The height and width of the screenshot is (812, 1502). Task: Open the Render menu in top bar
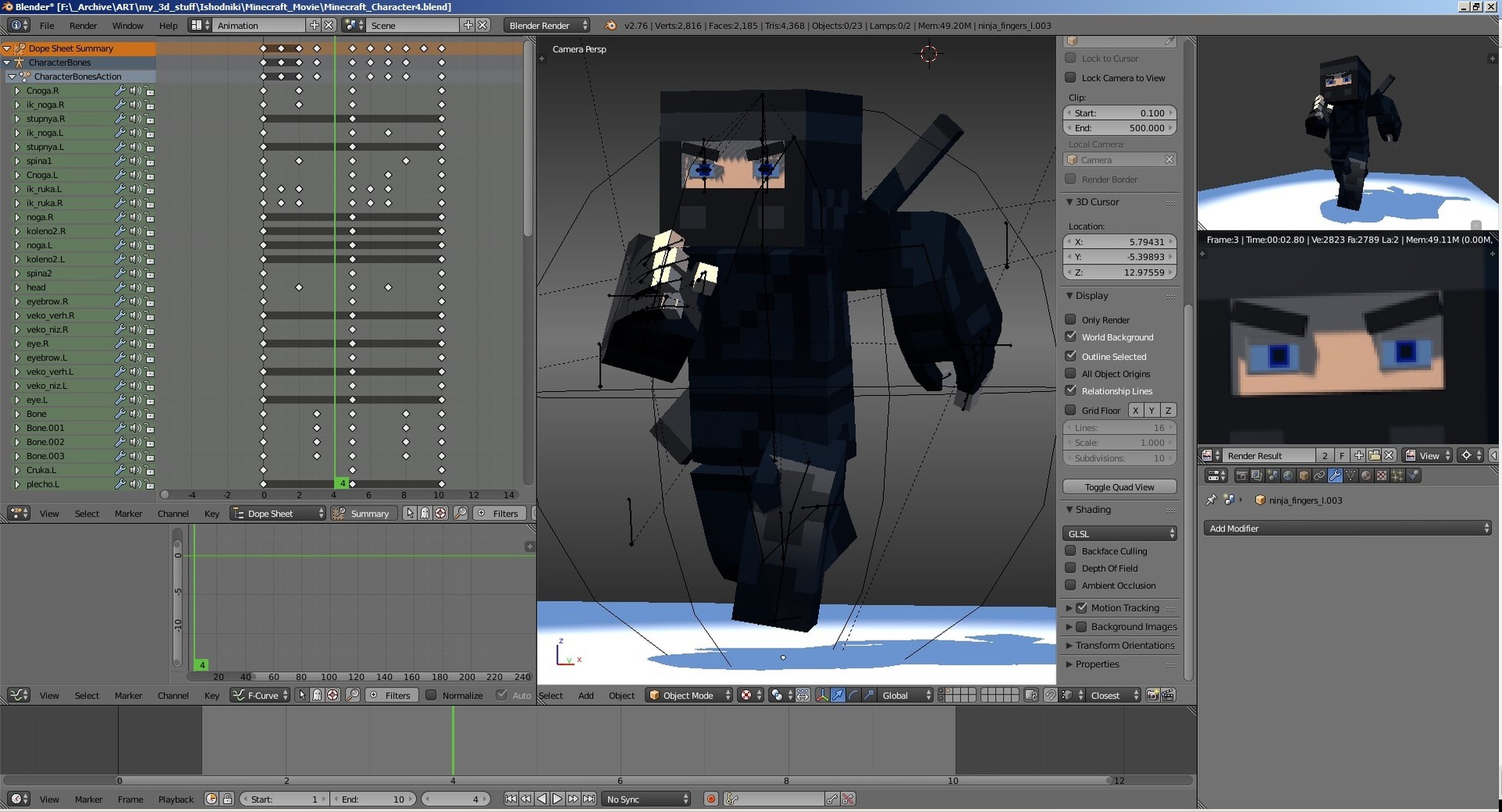point(83,25)
